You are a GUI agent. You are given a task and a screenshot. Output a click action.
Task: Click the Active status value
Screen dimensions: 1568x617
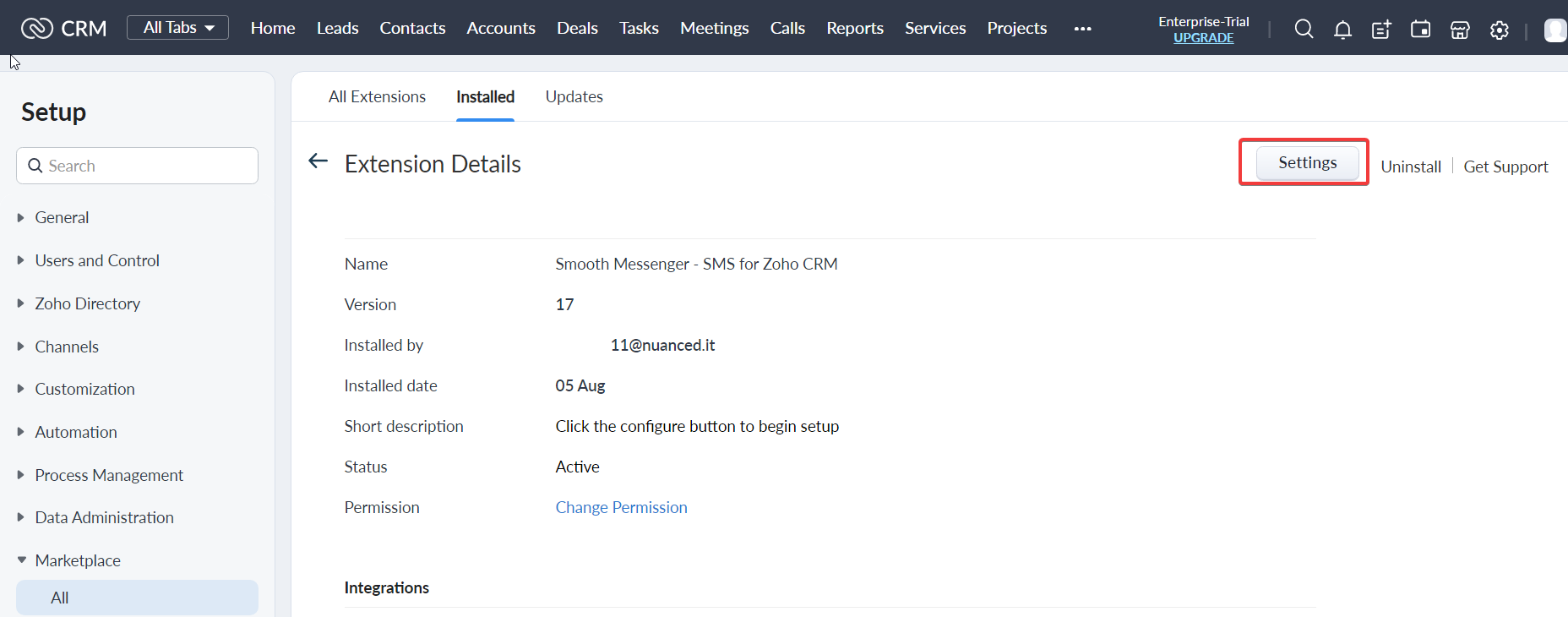[578, 467]
